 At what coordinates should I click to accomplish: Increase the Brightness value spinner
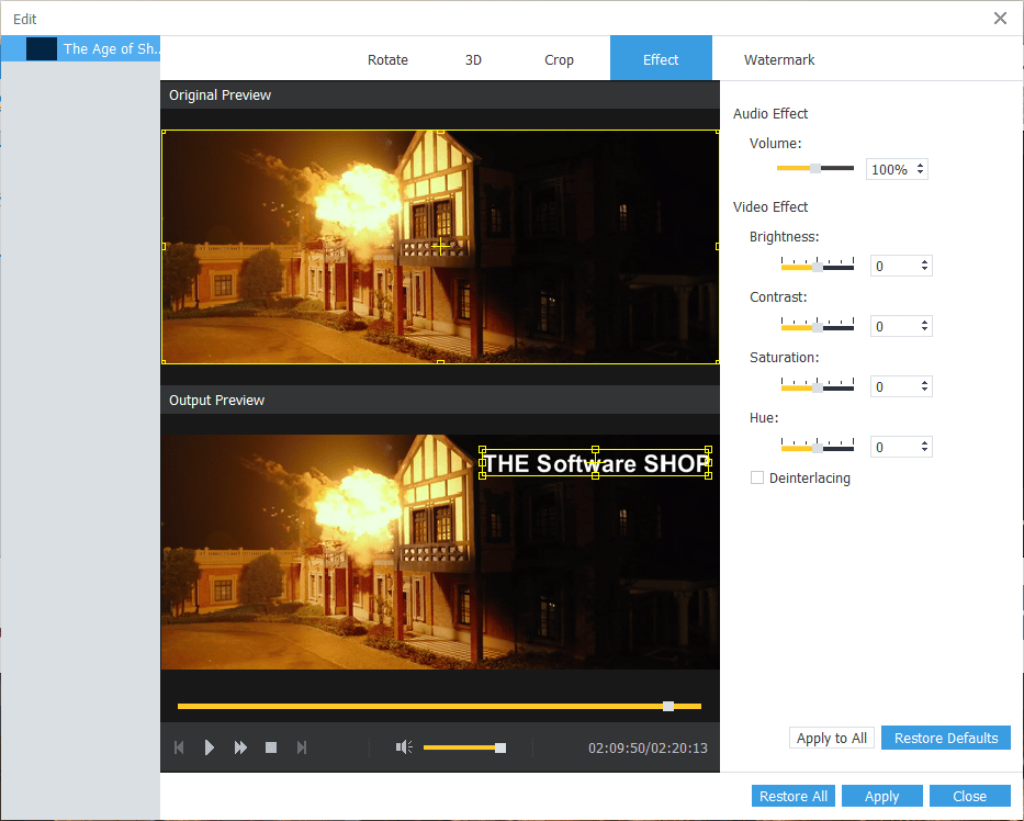click(924, 262)
